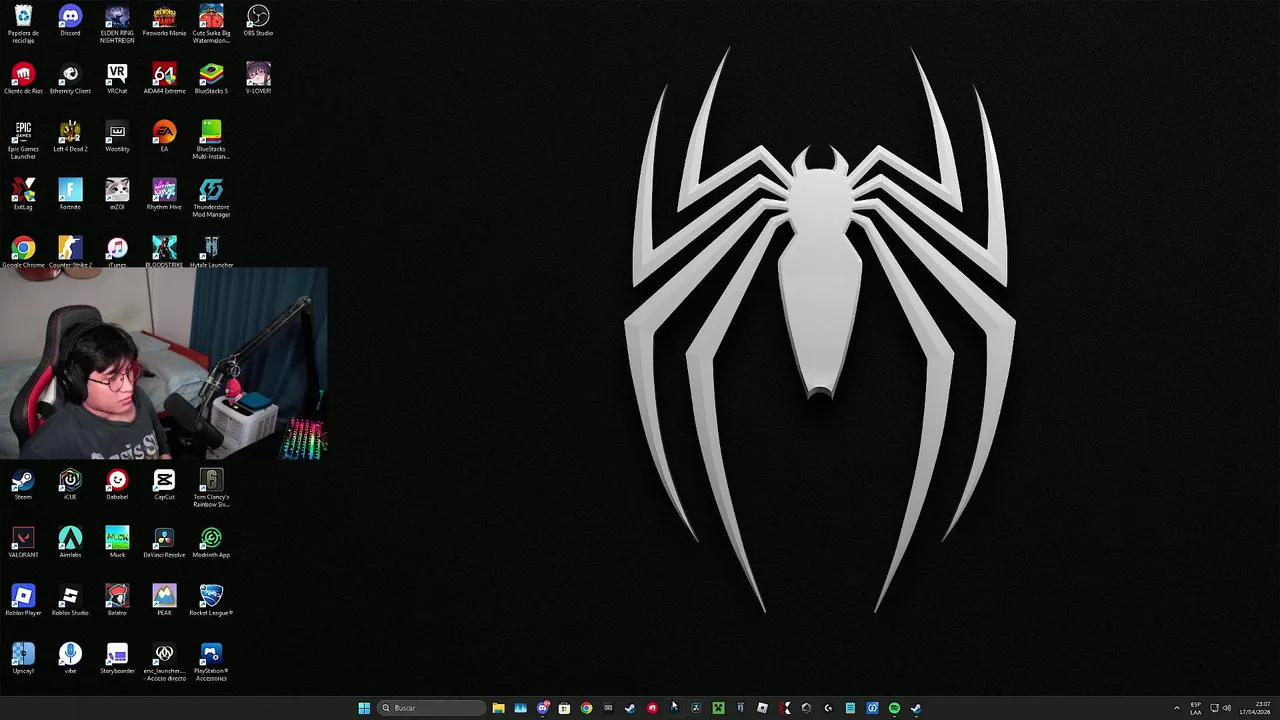Click the PEAK game icon
This screenshot has height=720, width=1280.
tap(164, 601)
